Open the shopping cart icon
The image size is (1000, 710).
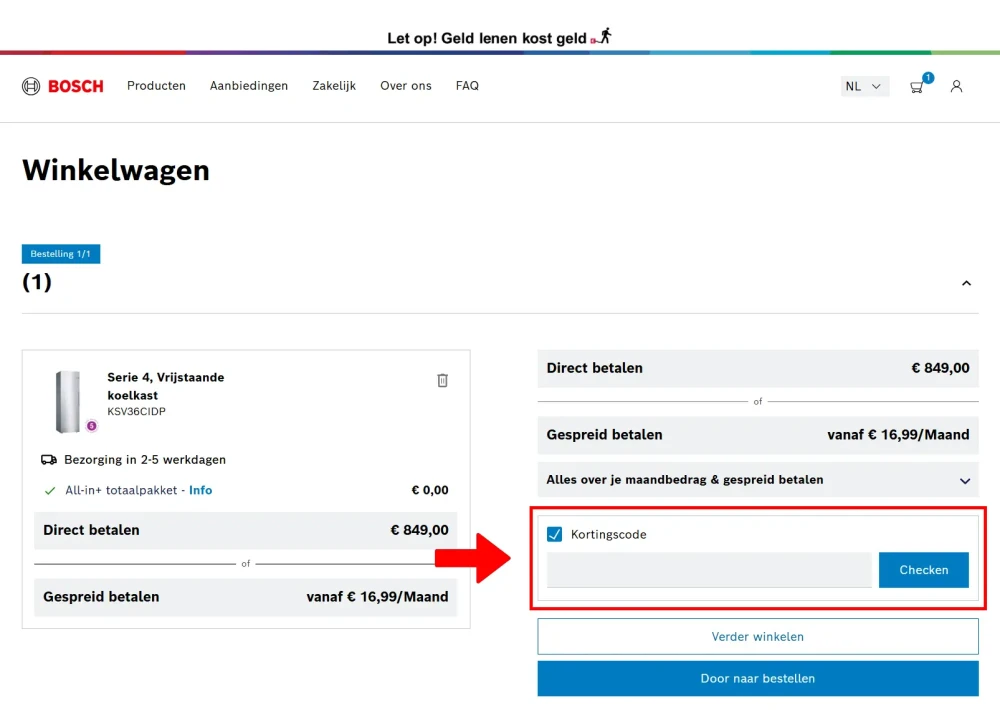click(916, 87)
